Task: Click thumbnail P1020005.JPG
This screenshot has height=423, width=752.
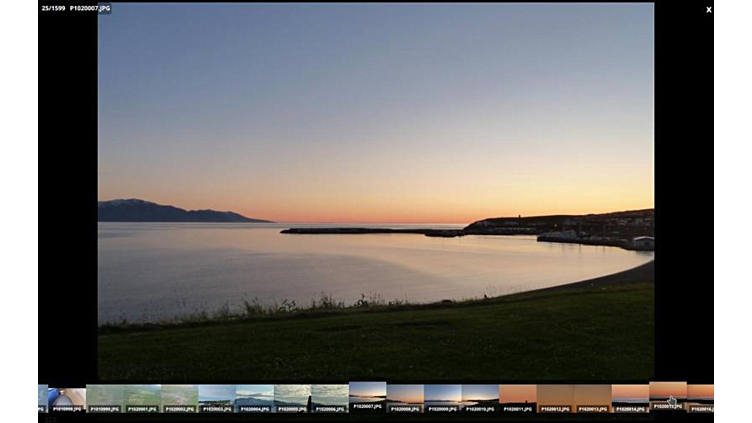Action: (x=292, y=398)
